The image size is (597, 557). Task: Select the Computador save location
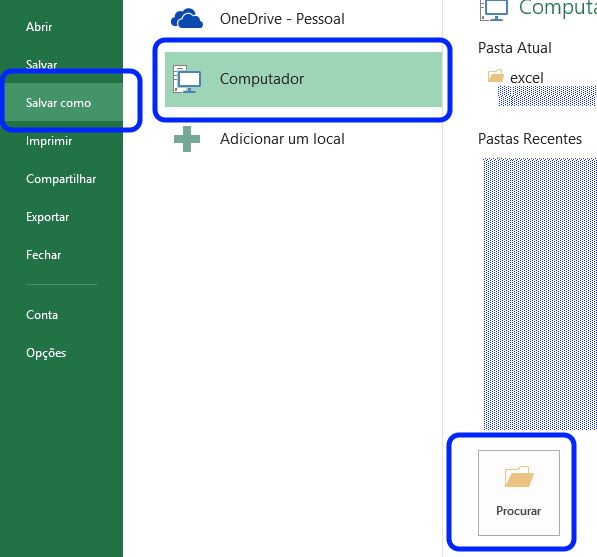303,79
